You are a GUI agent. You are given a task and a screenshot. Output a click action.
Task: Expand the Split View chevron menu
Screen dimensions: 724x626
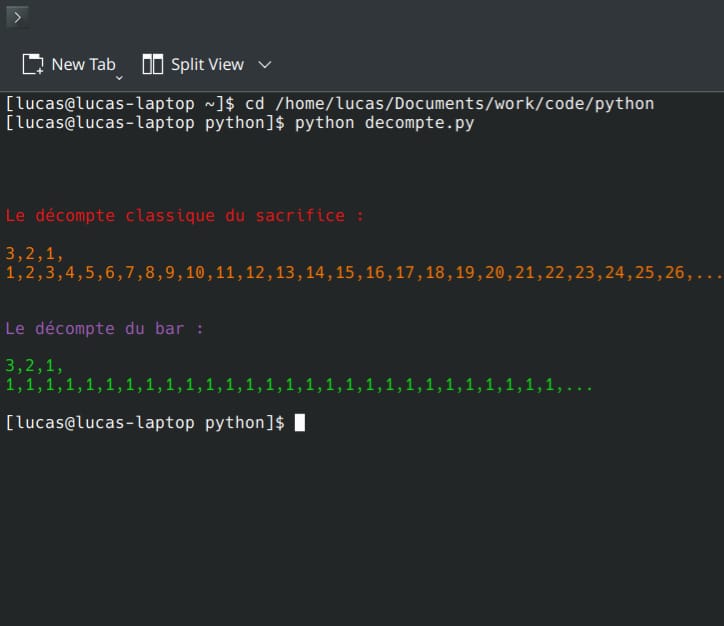[x=265, y=64]
